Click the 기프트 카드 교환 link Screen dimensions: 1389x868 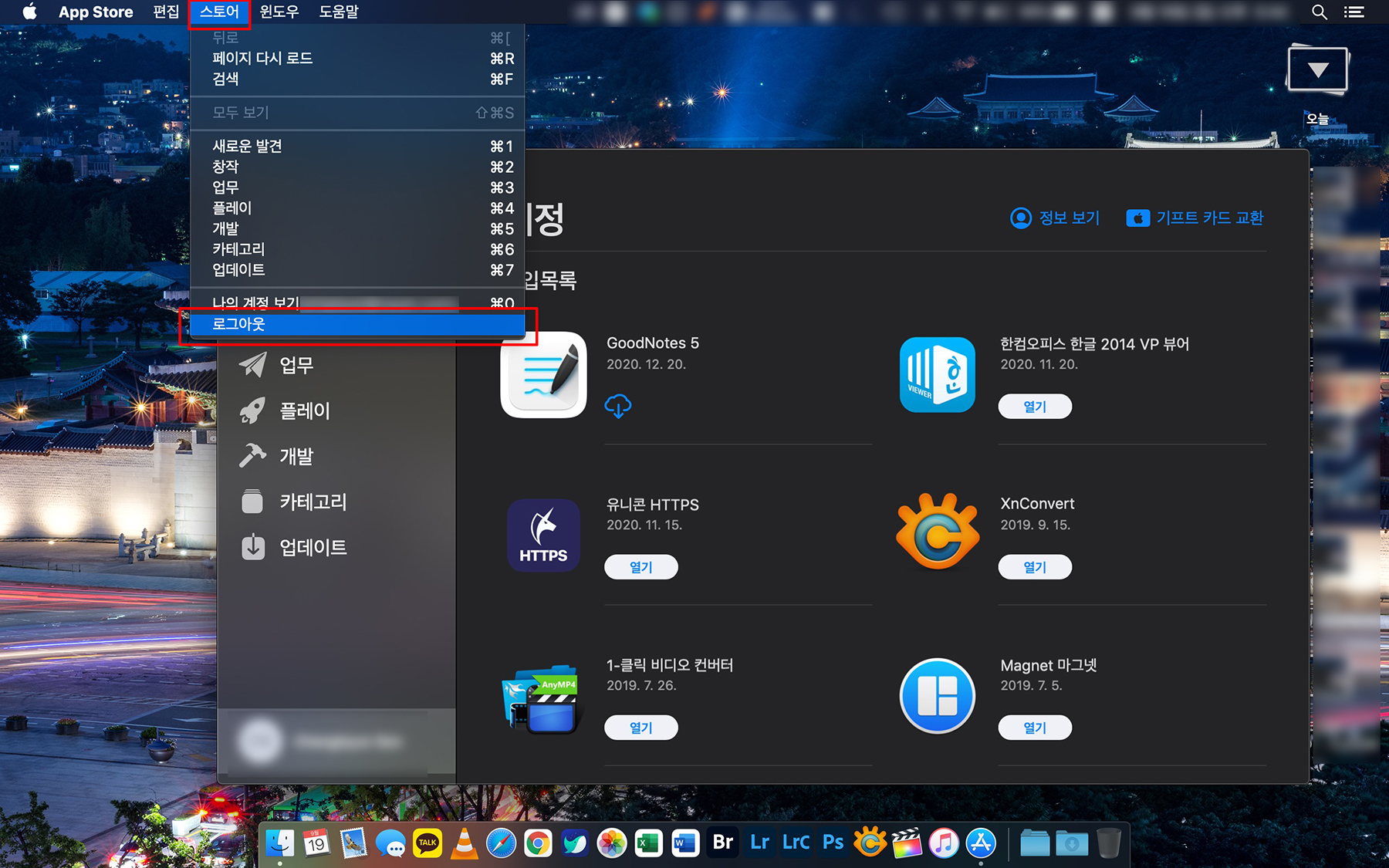coord(1195,218)
